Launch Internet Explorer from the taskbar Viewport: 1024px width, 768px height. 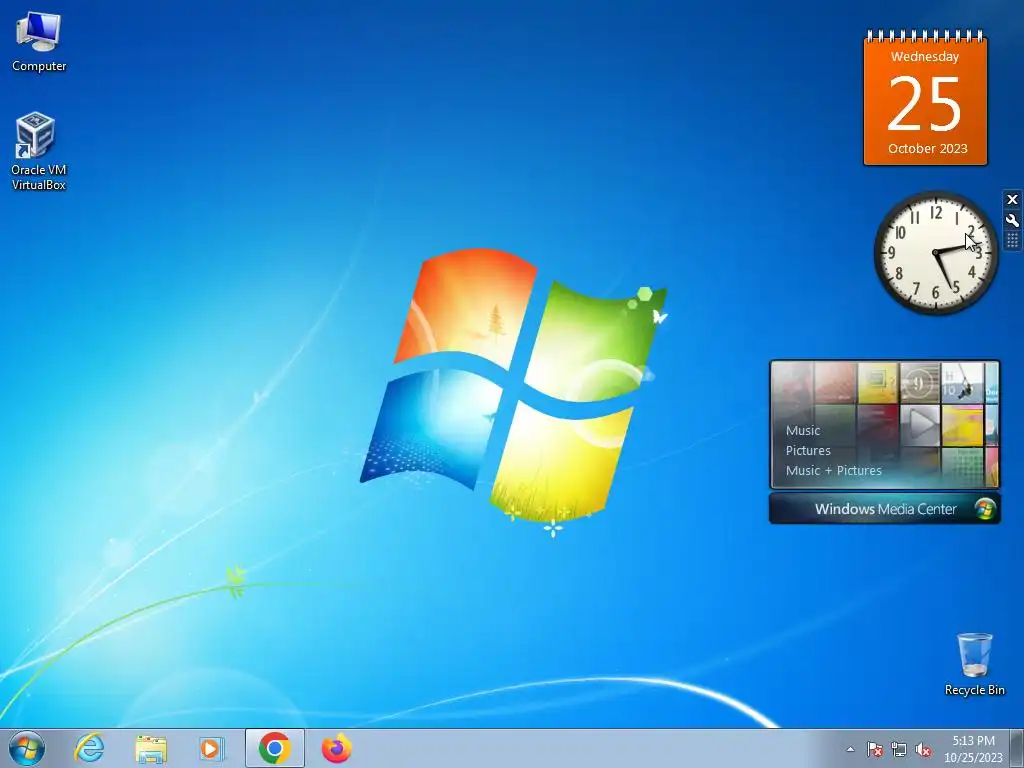pos(89,748)
